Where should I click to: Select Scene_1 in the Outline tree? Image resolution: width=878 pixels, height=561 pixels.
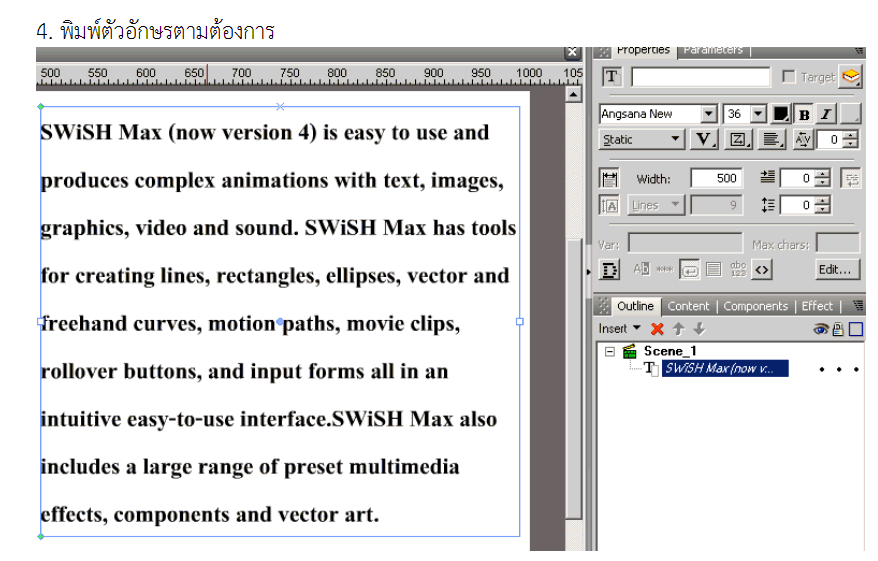pyautogui.click(x=670, y=351)
